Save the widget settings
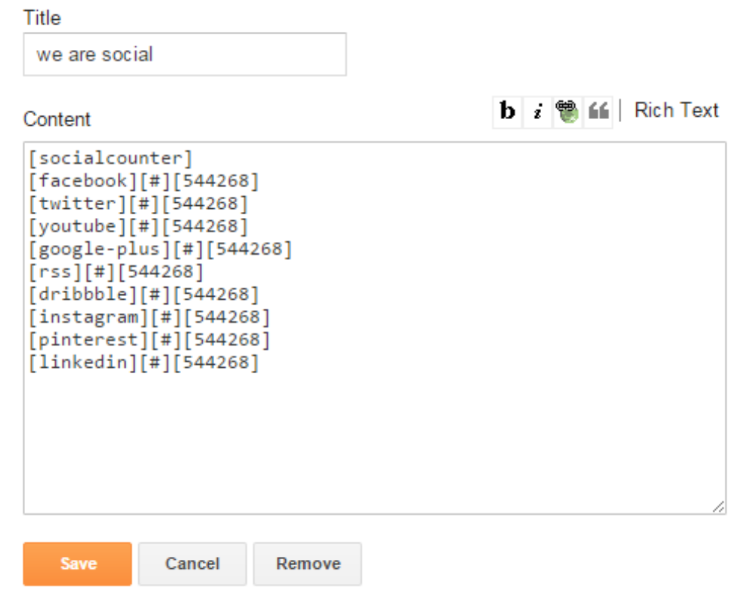Viewport: 750px width, 595px height. pyautogui.click(x=77, y=563)
